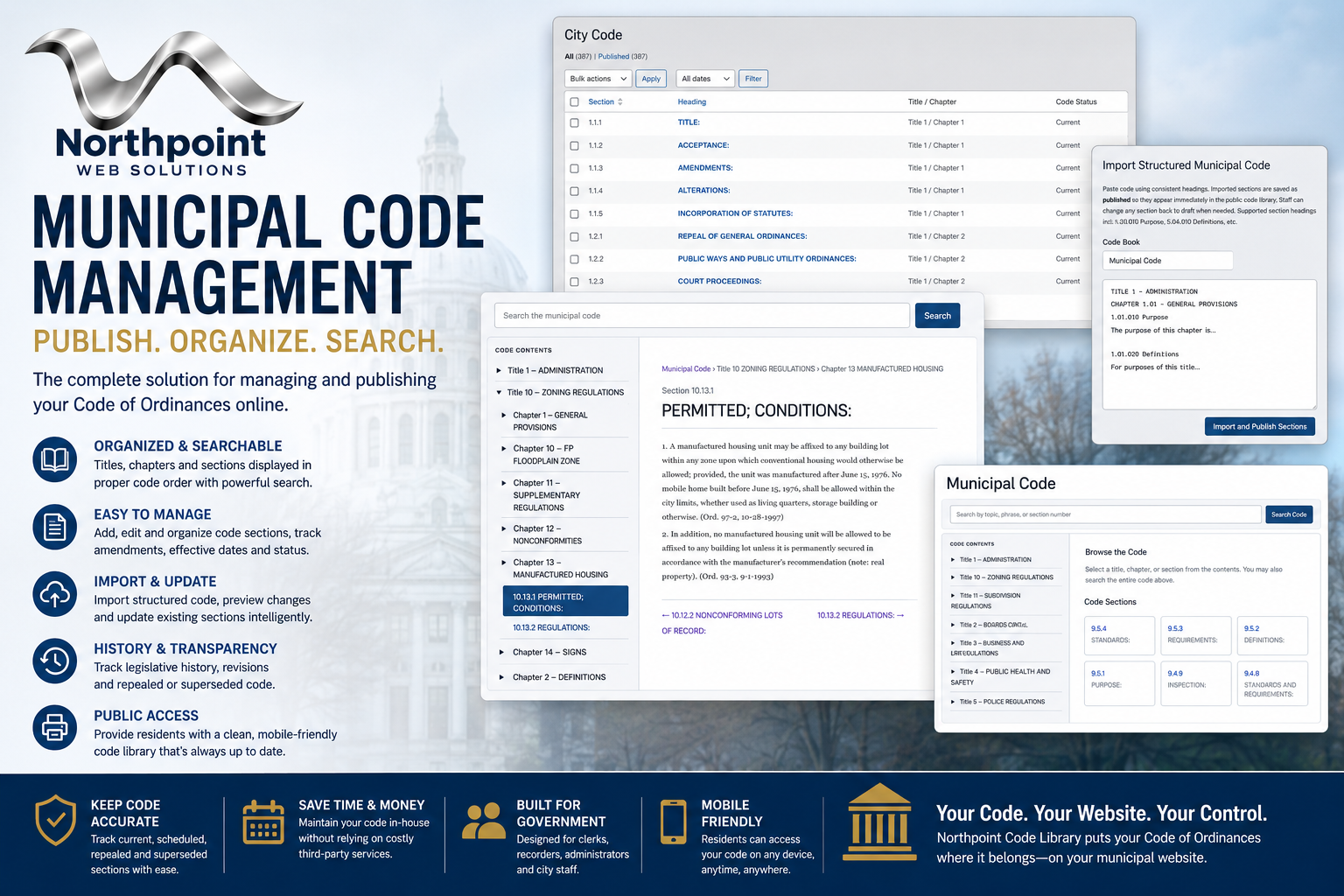Click the Northpoint Web Solutions logo
This screenshot has width=1344, height=896.
tap(164, 103)
